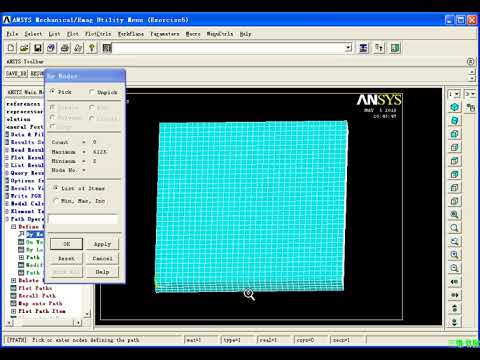480x360 pixels.
Task: Click the Reset Picking toolbar icon
Action: (x=379, y=48)
